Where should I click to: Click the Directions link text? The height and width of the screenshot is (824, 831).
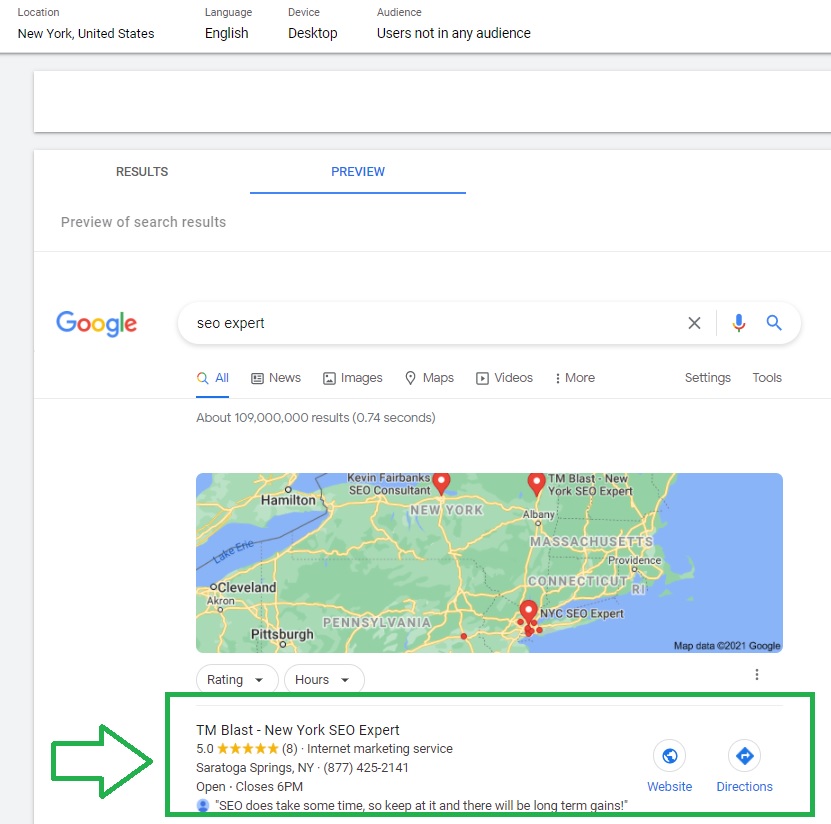click(x=745, y=786)
